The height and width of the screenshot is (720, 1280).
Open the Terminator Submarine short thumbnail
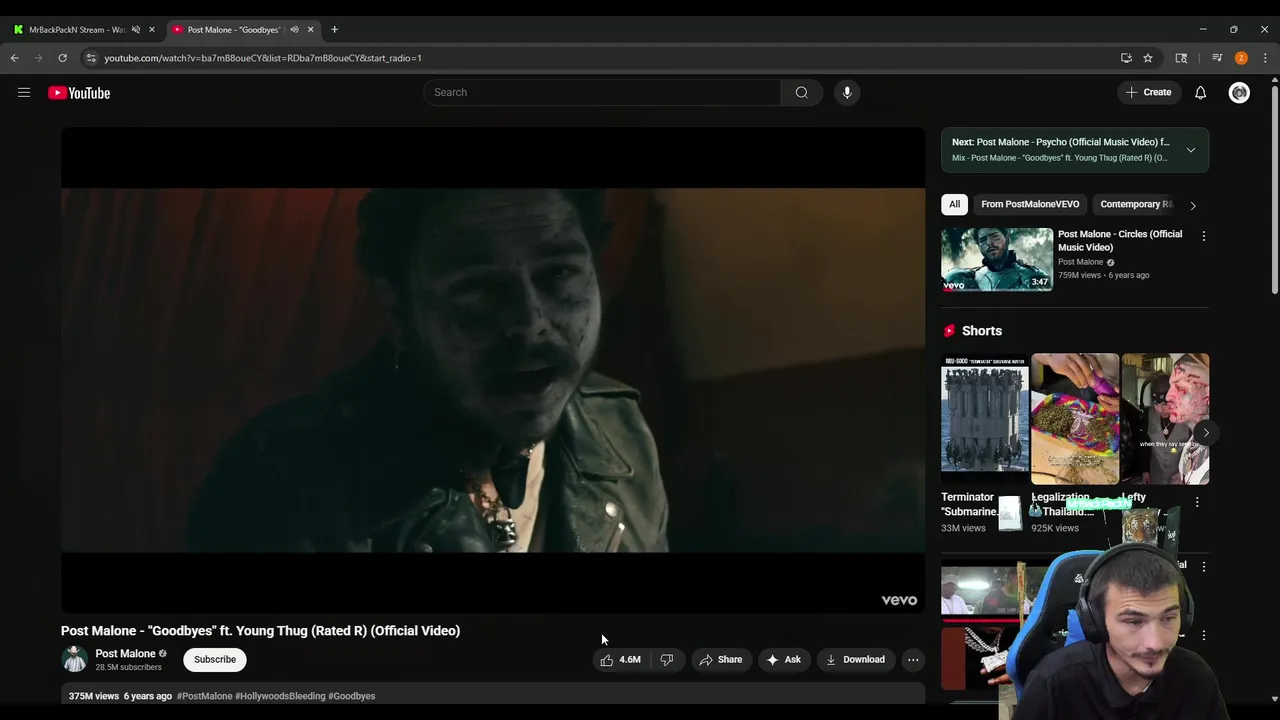984,418
